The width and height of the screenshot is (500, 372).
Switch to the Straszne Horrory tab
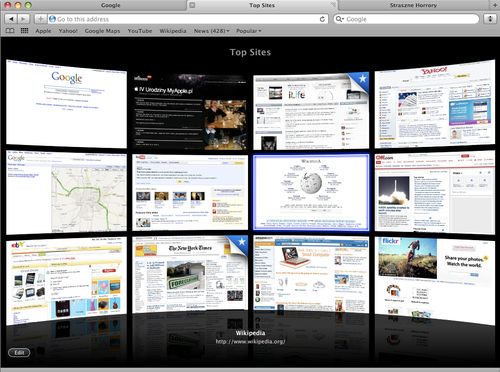(413, 5)
